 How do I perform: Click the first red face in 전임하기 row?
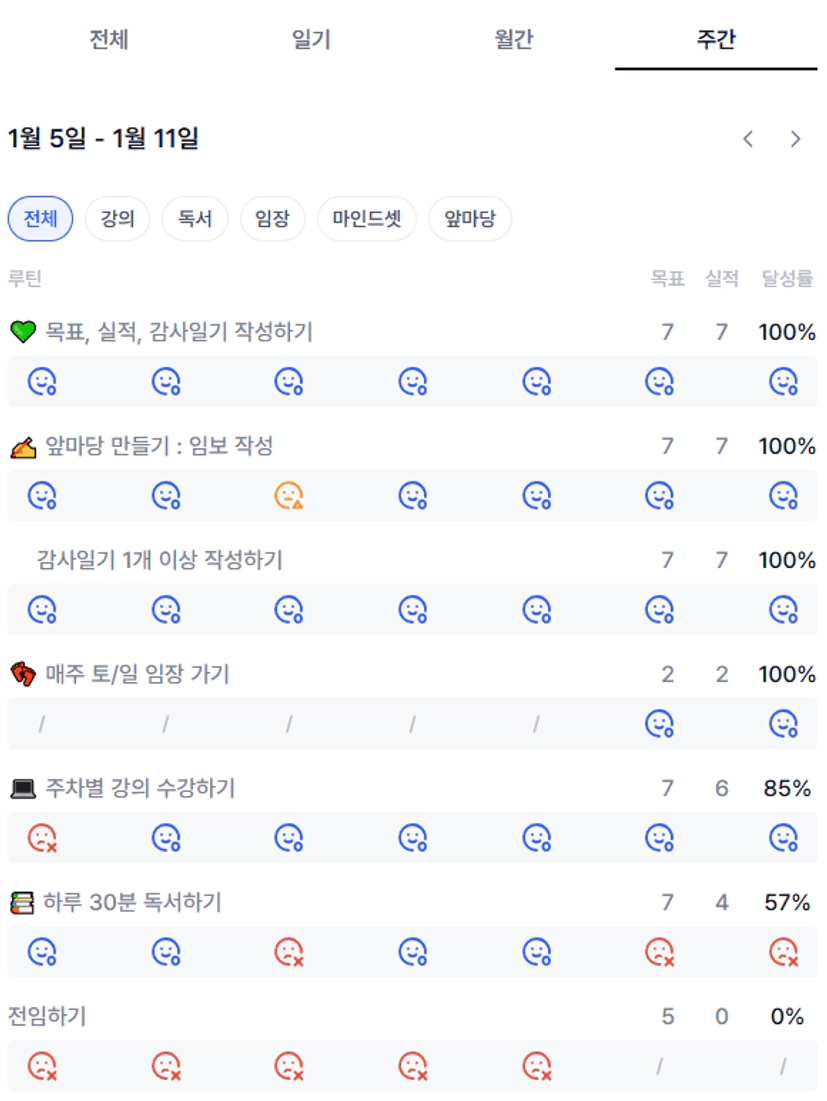click(x=41, y=1066)
